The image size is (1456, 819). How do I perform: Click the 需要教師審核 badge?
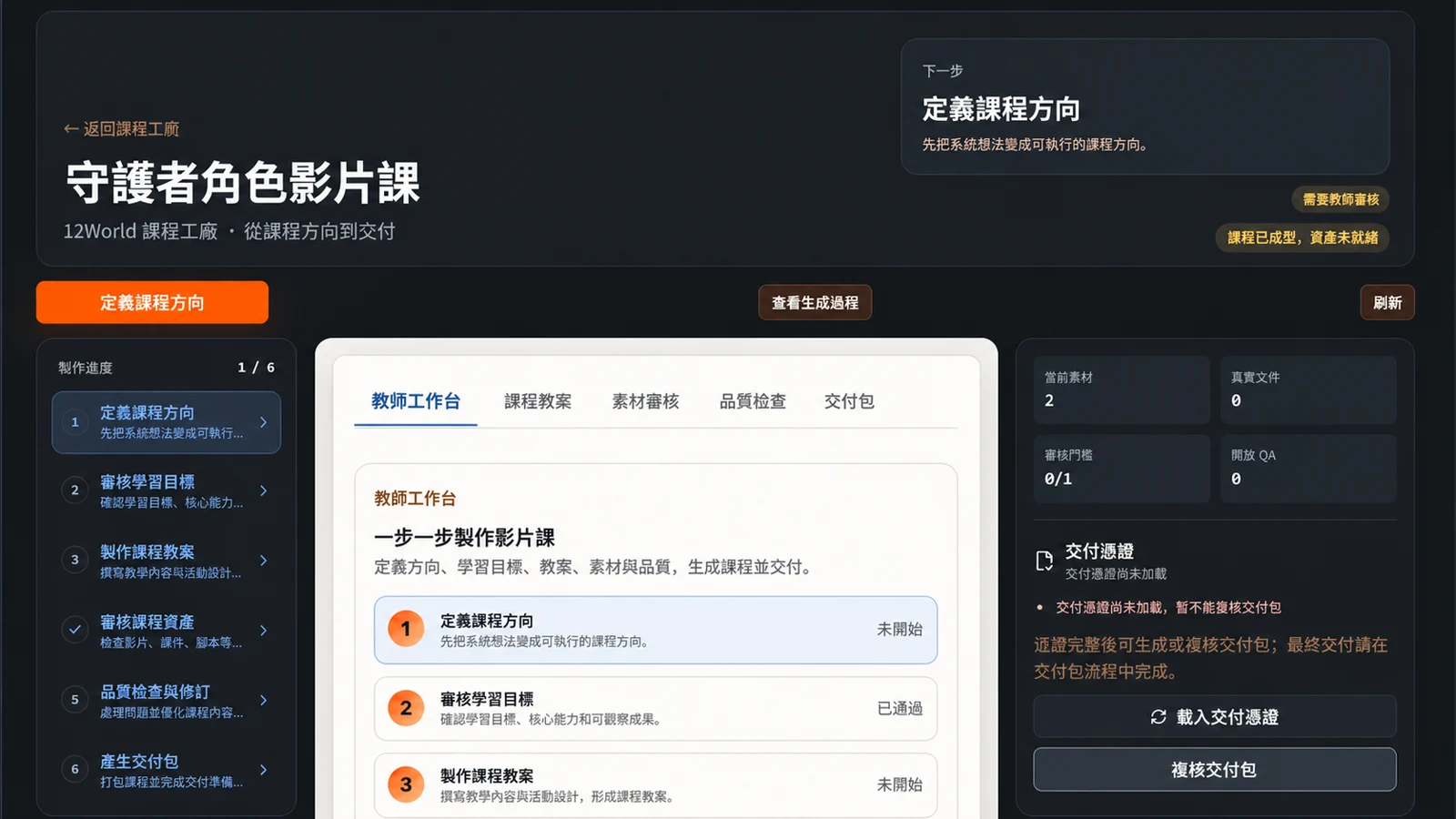(x=1340, y=199)
